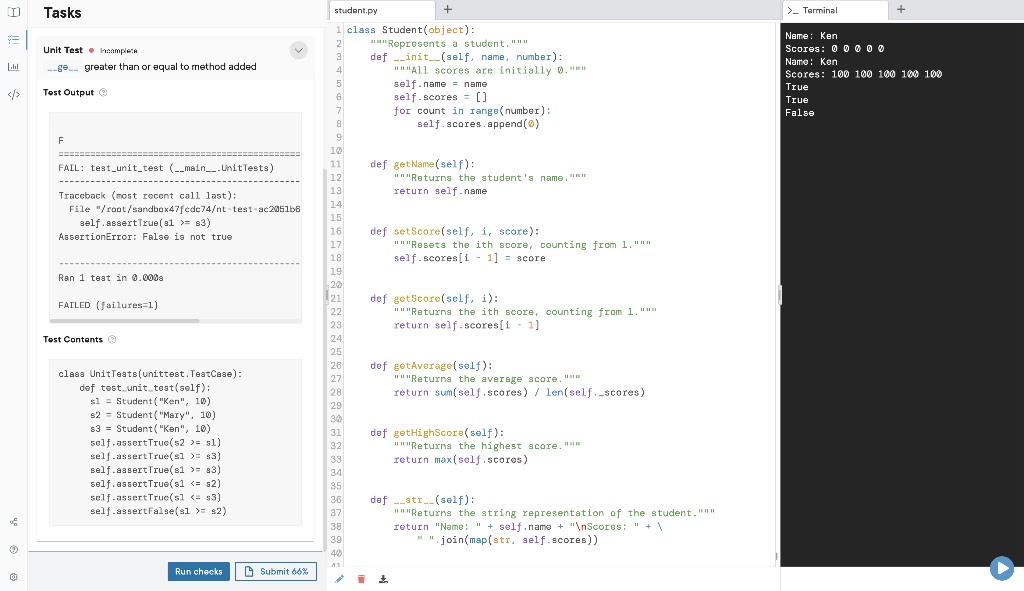Click 's2 = Student("Mary", 10)' test line

(x=153, y=415)
